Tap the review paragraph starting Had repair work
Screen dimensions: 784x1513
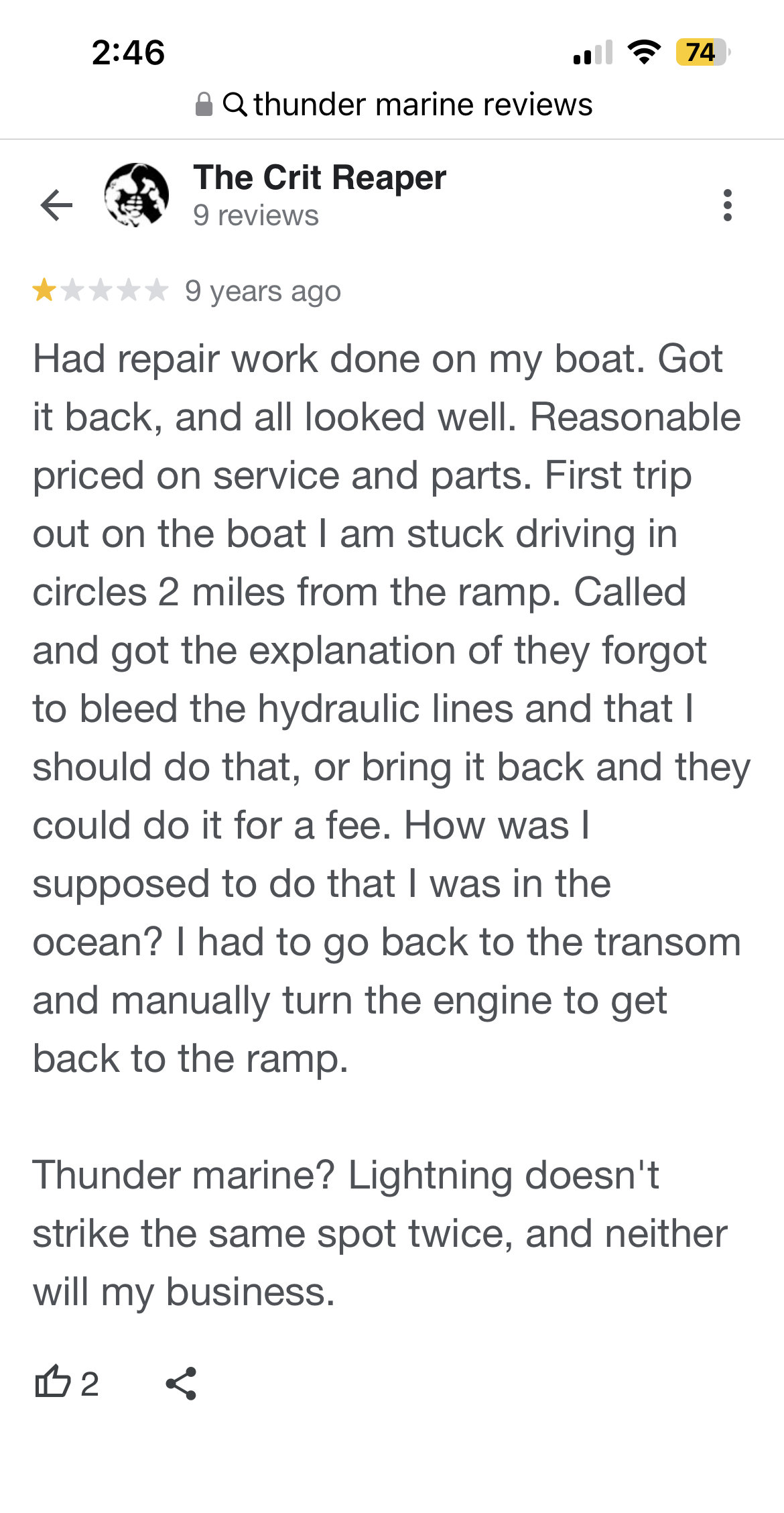pos(391,709)
